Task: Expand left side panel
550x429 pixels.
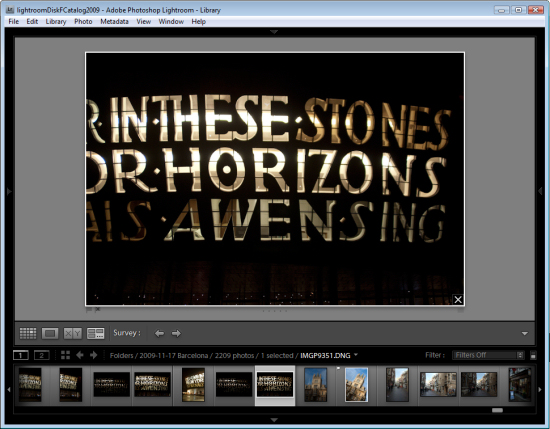Action: [9, 192]
